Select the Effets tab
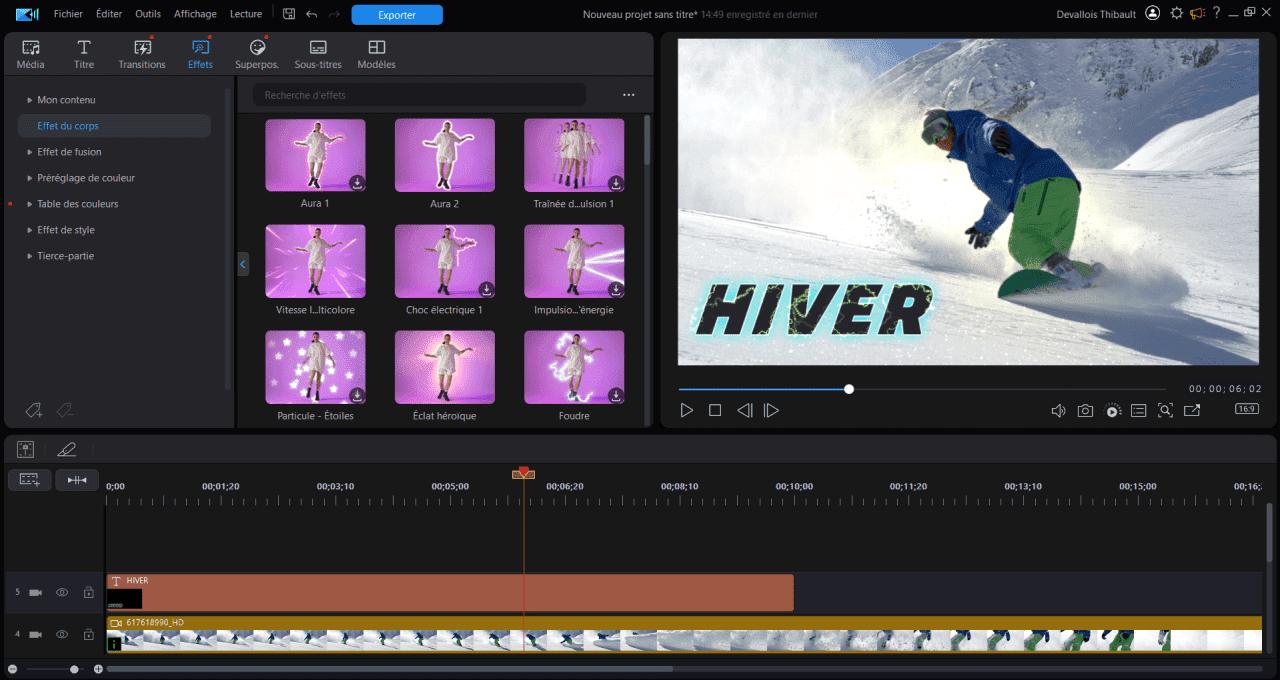 pos(200,54)
